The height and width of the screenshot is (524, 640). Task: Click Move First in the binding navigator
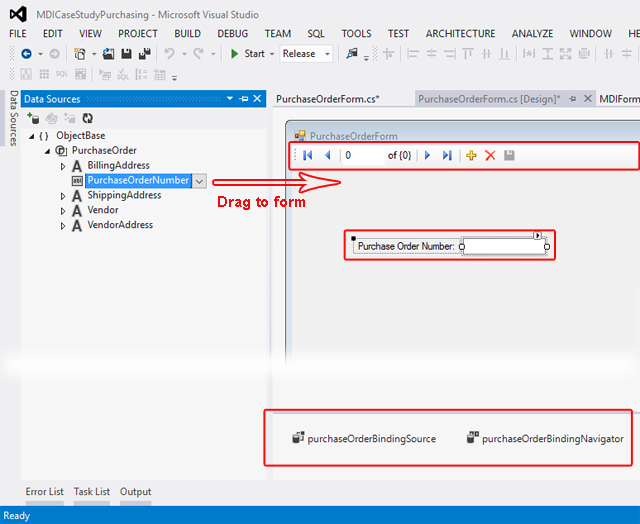(308, 155)
